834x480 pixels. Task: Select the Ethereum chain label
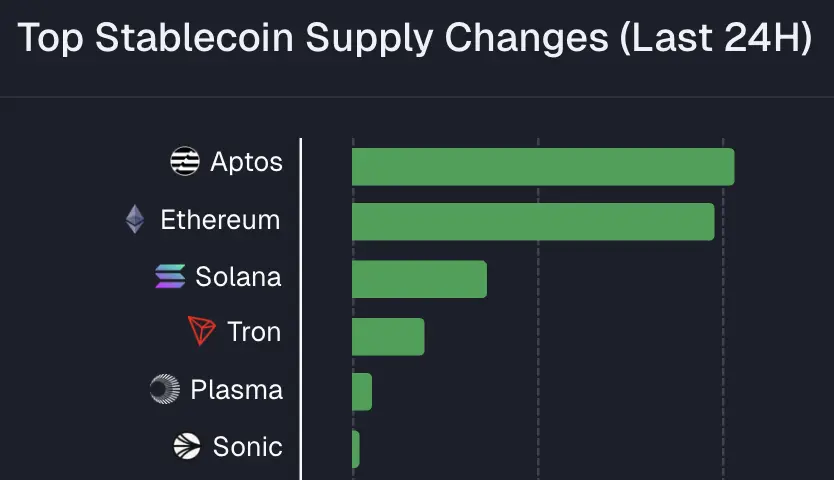pyautogui.click(x=220, y=220)
